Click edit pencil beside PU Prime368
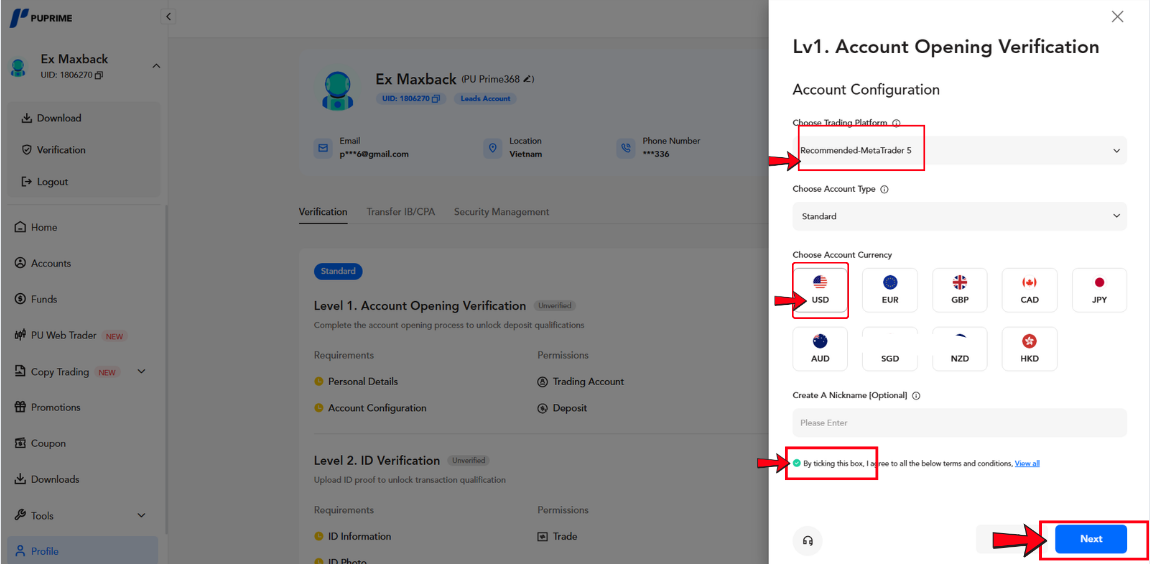This screenshot has height=564, width=1150. 529,79
